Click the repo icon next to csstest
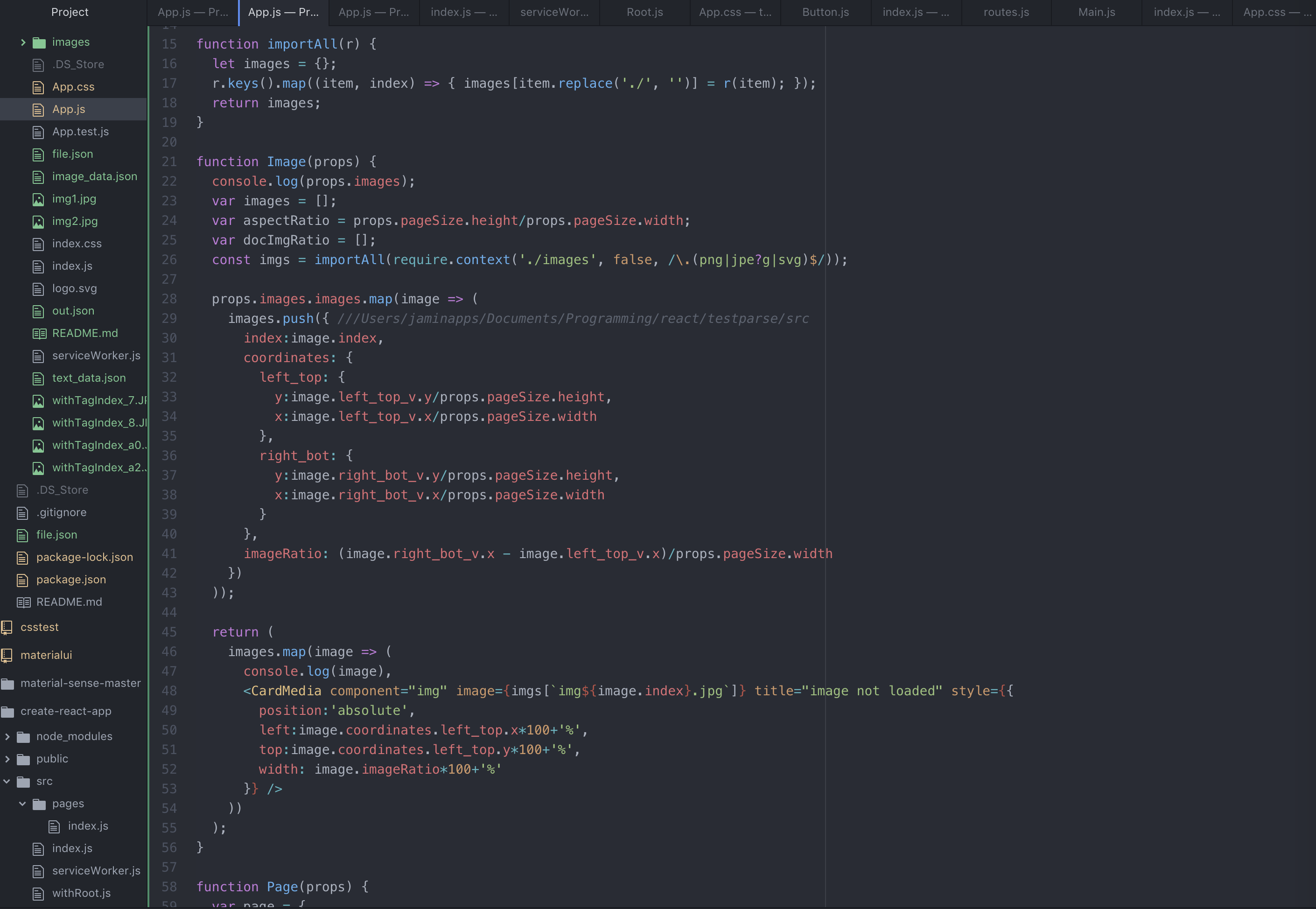This screenshot has width=1316, height=909. (x=7, y=627)
